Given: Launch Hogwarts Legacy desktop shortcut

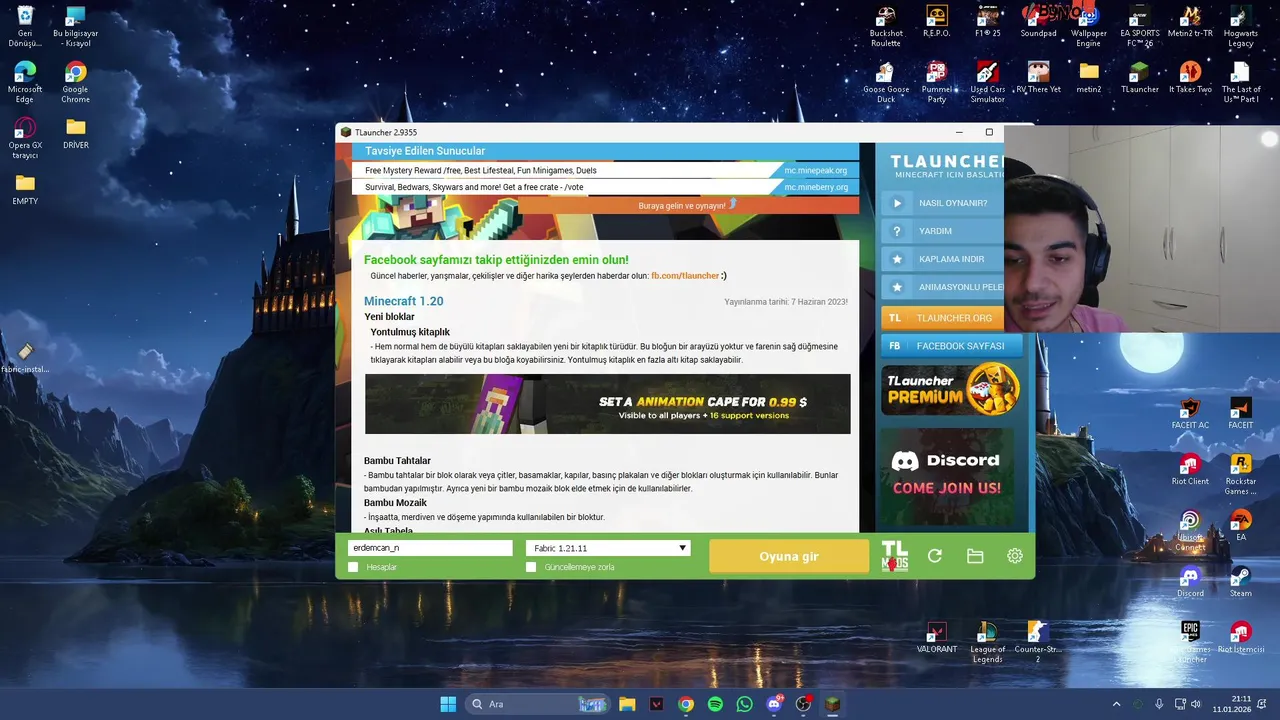Looking at the screenshot, I should pos(1241,26).
